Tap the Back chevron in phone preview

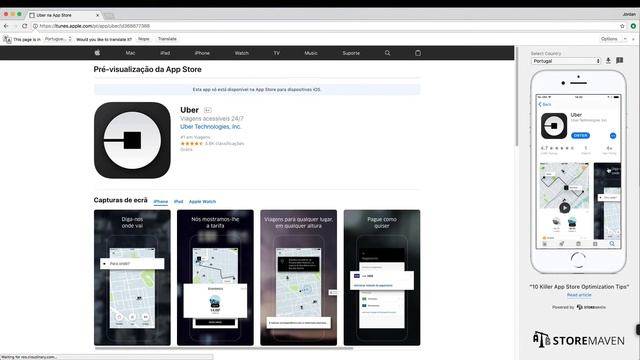click(x=544, y=104)
